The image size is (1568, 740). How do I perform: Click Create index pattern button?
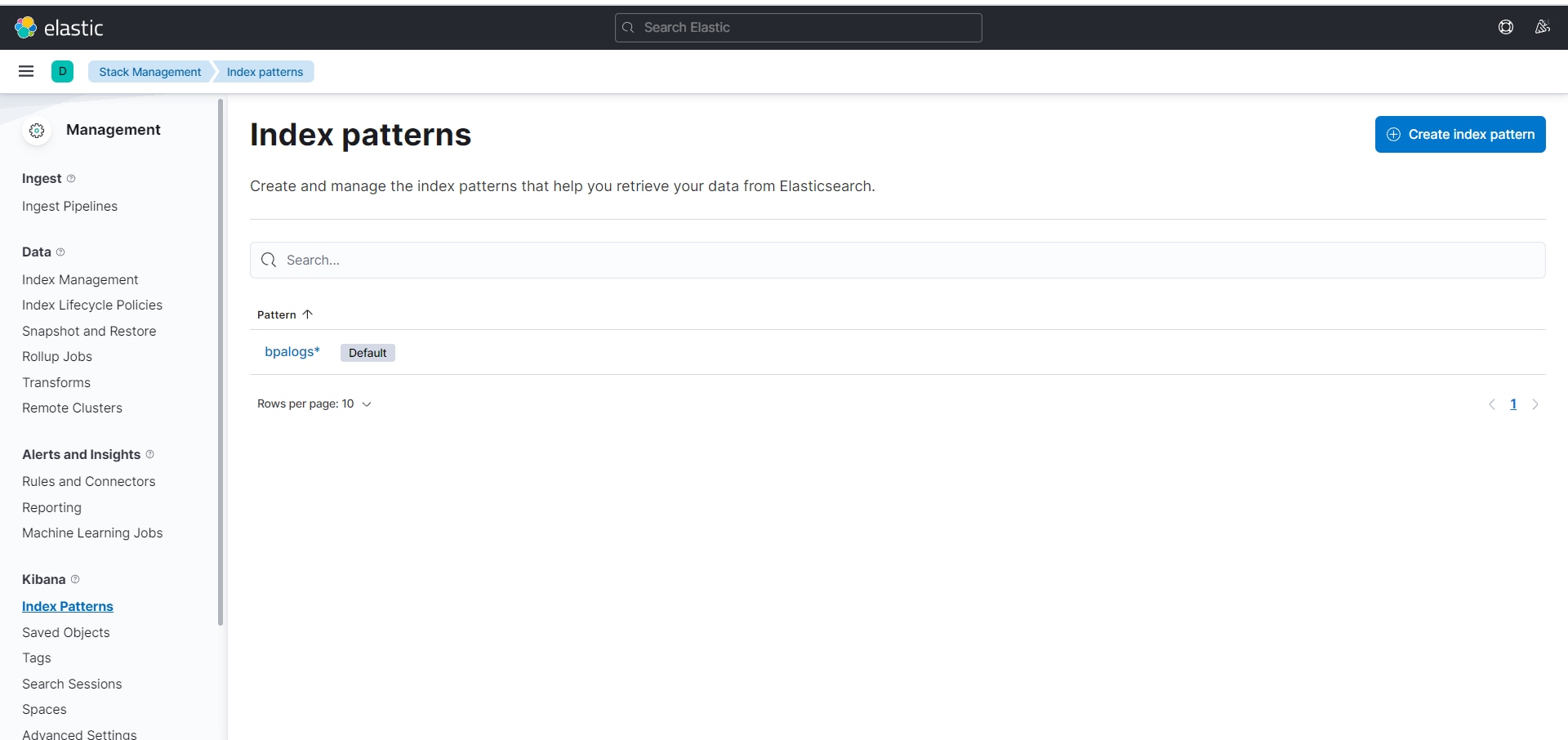point(1460,134)
